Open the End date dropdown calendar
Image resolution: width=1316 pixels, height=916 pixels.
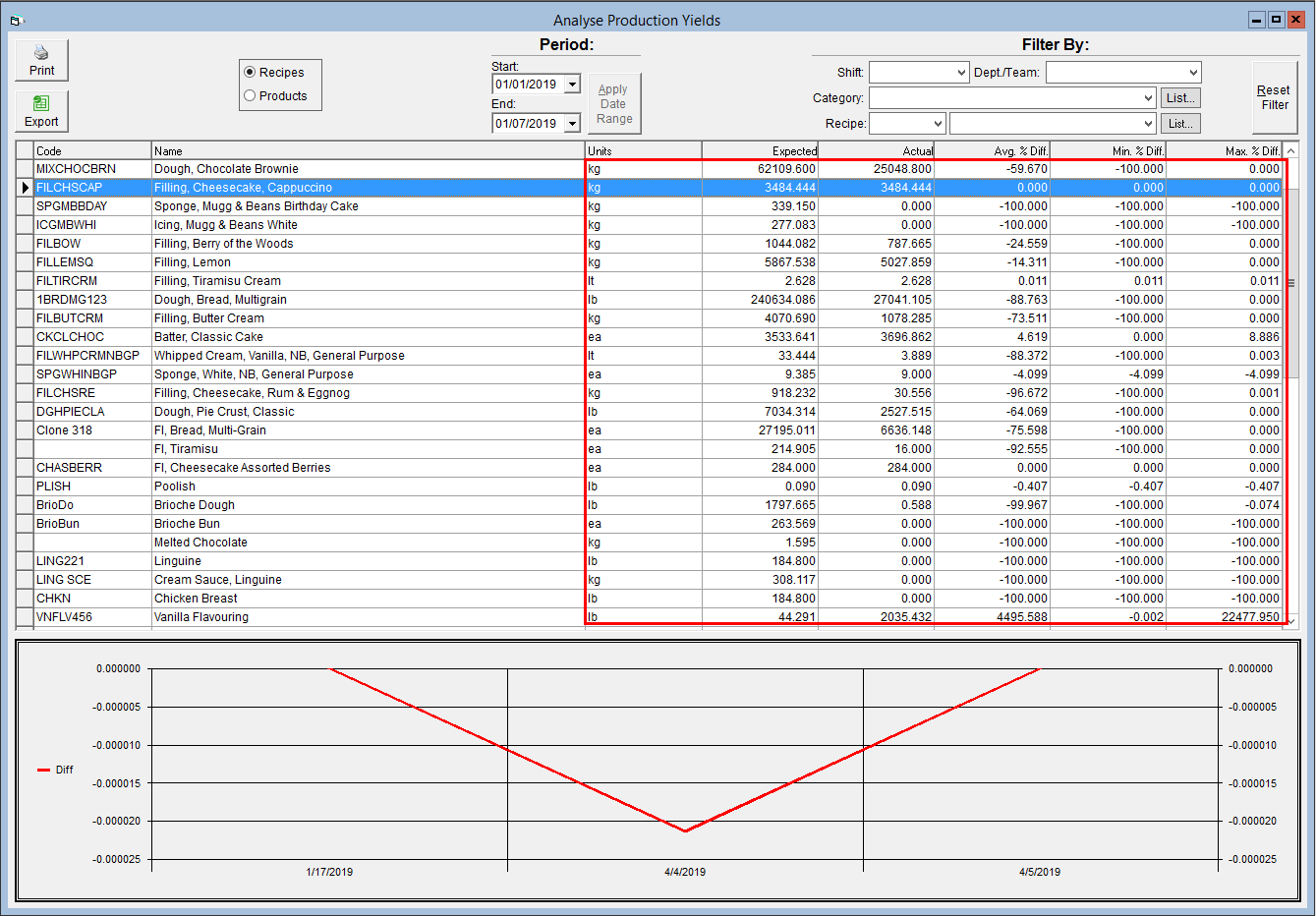pyautogui.click(x=572, y=124)
